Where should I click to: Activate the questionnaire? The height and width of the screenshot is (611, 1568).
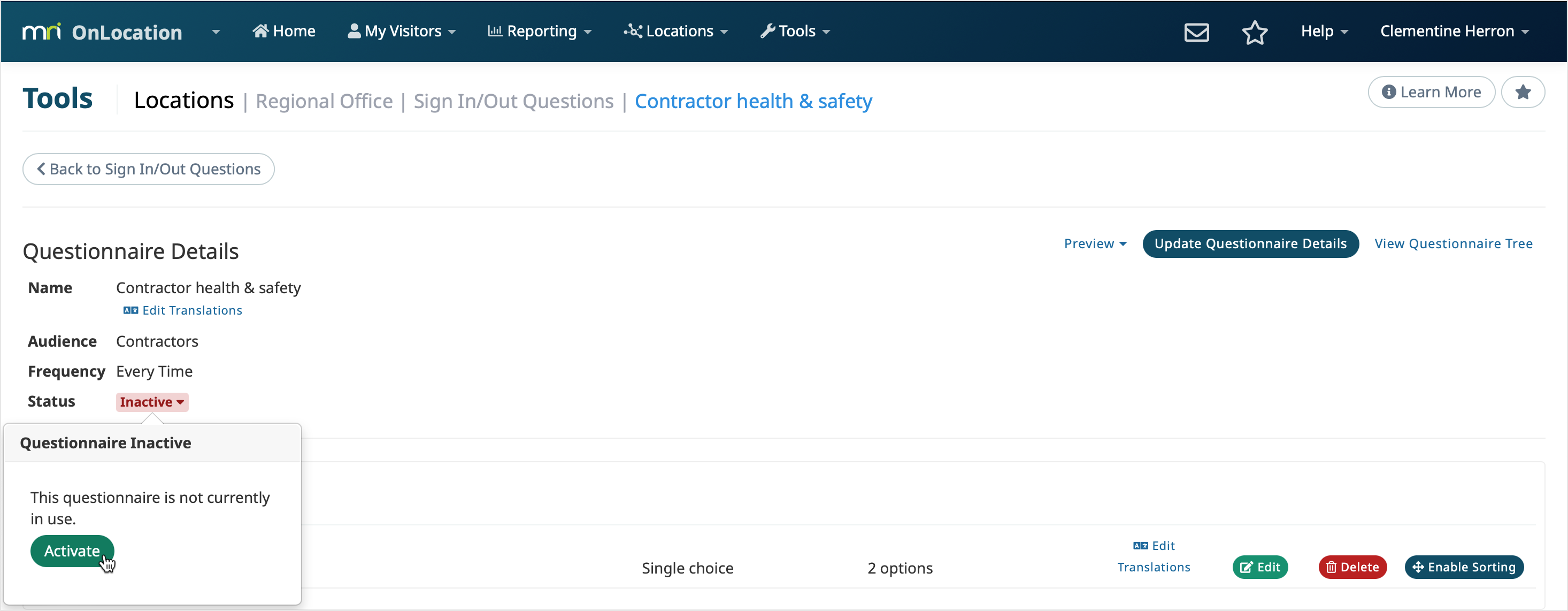click(72, 551)
